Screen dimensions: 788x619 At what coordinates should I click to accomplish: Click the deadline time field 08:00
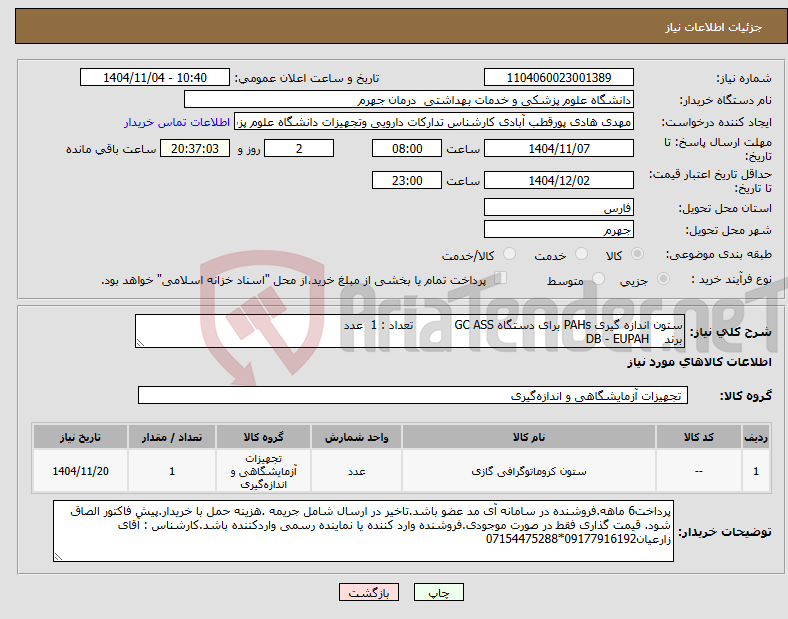407,149
